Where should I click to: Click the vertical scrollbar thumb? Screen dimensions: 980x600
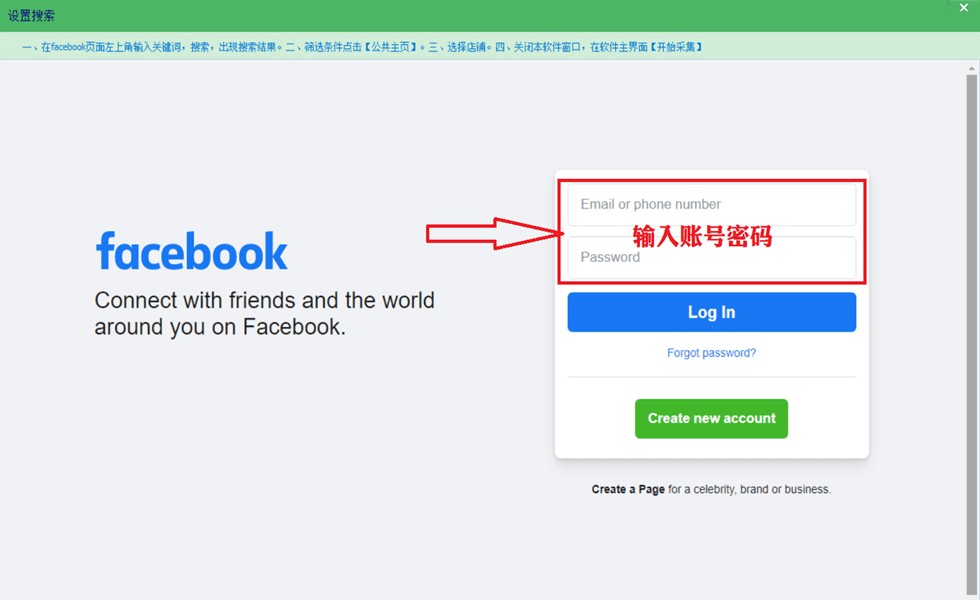(x=971, y=334)
